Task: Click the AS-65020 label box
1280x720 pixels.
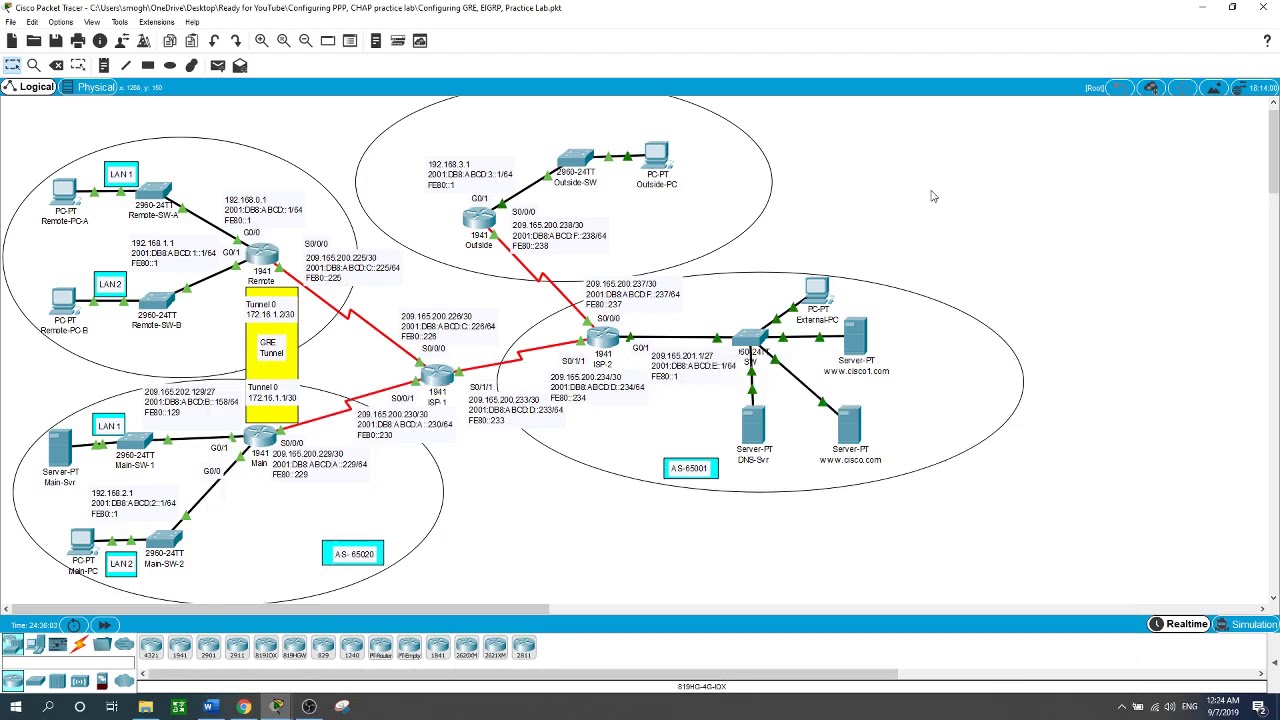Action: coord(353,553)
